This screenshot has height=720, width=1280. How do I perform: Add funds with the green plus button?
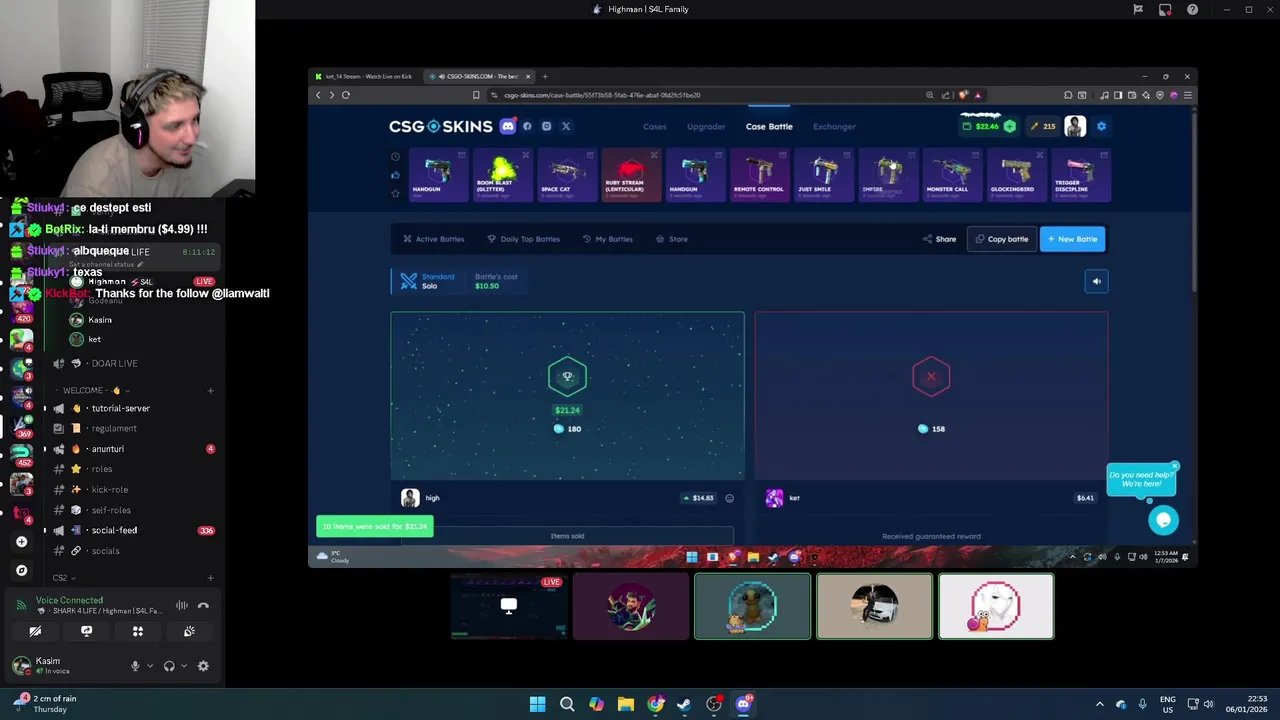tap(1009, 126)
